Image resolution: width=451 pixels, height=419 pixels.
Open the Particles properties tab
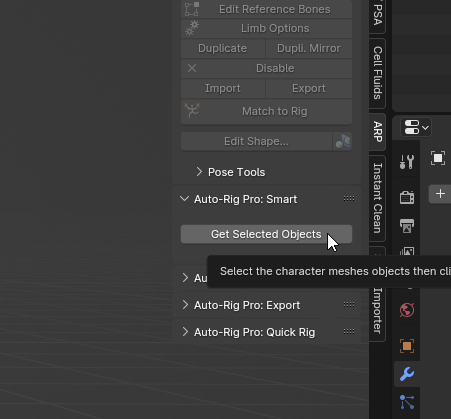tap(407, 402)
